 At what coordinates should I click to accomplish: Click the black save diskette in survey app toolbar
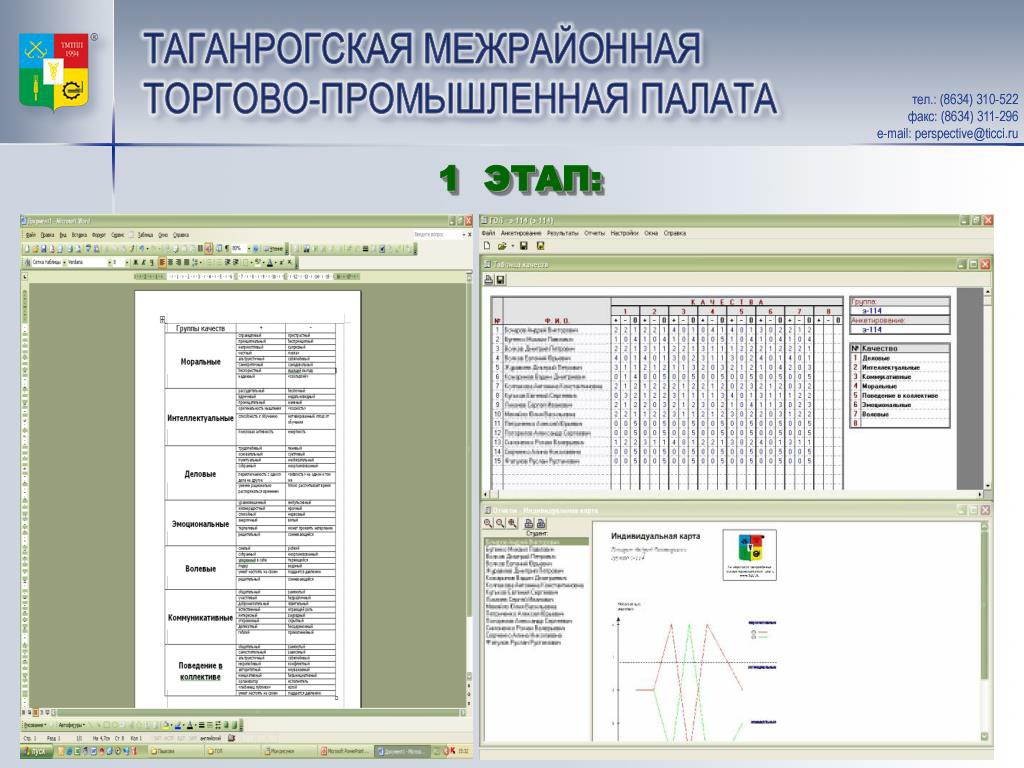tap(523, 246)
